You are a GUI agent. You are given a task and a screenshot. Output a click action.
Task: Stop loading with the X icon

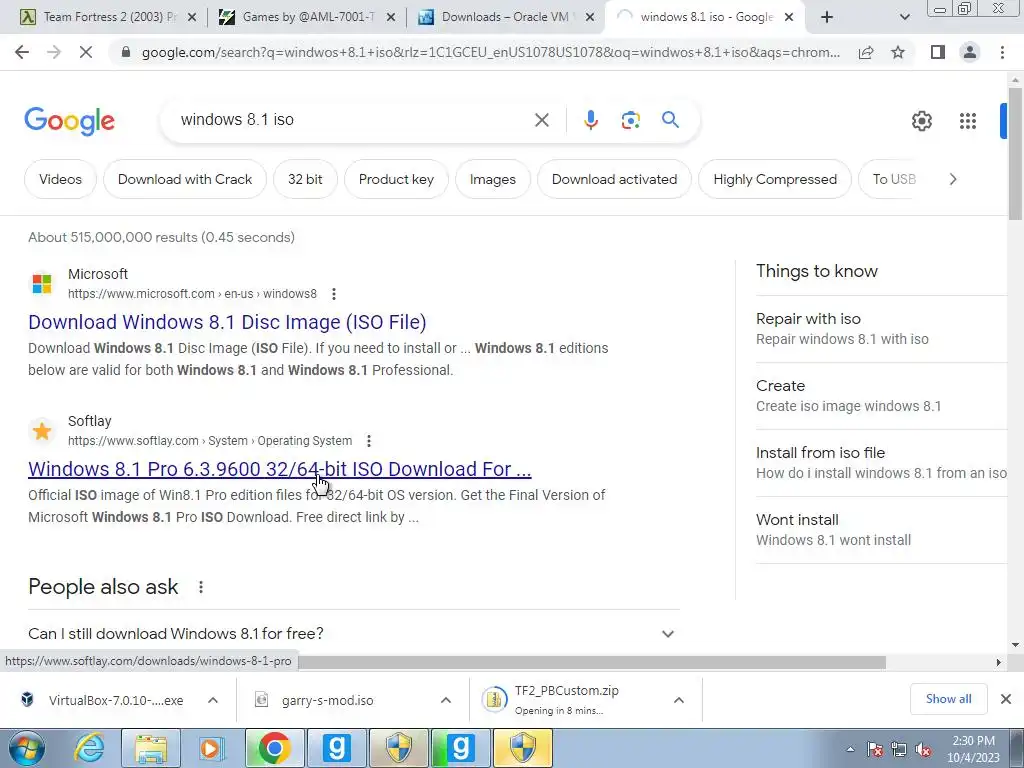(86, 52)
